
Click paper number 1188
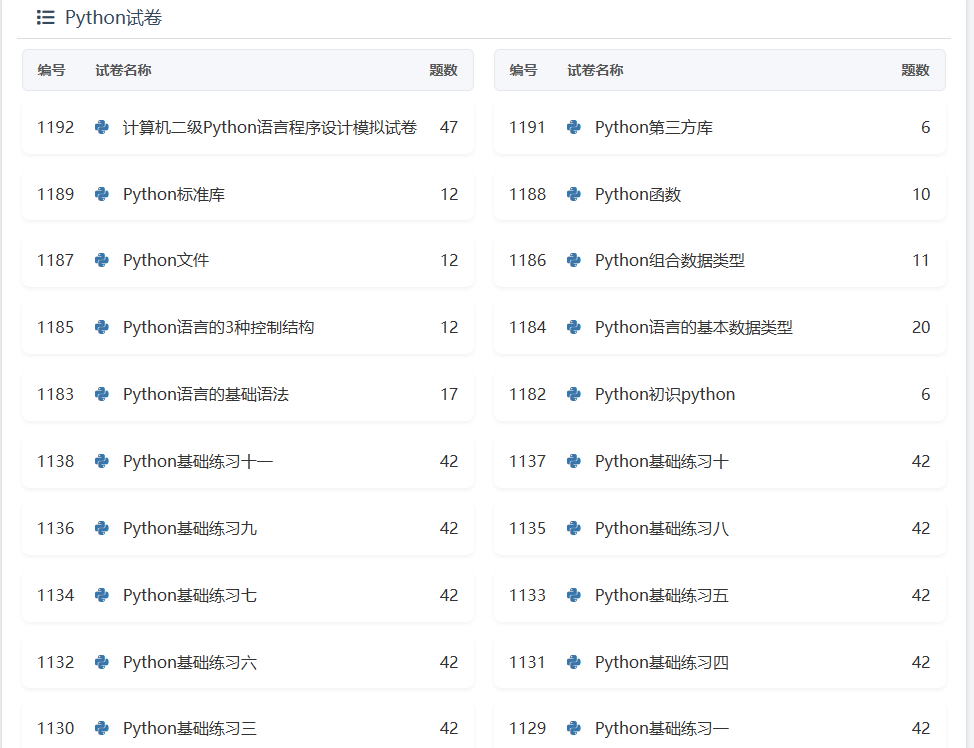527,194
